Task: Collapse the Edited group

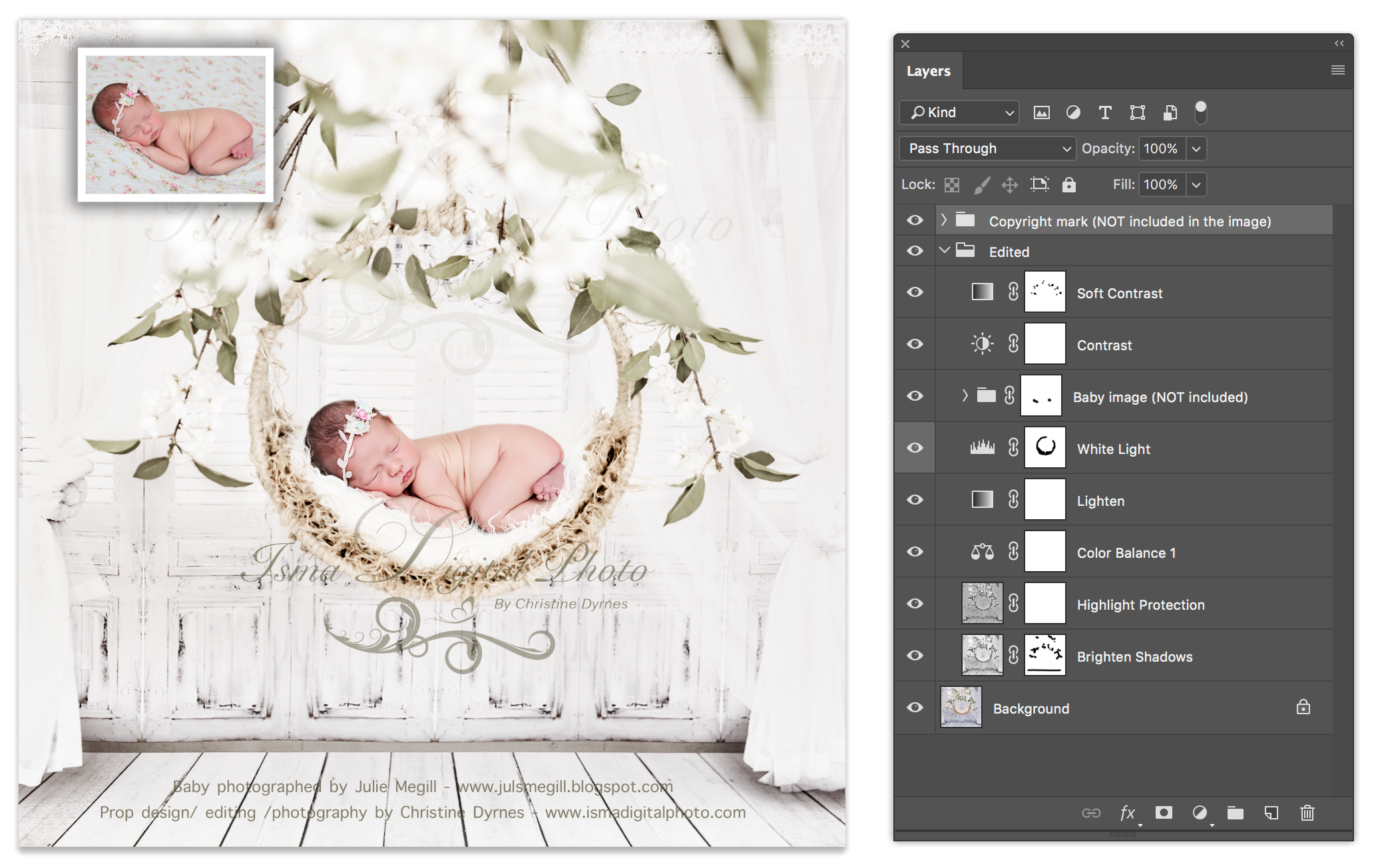Action: coord(944,250)
